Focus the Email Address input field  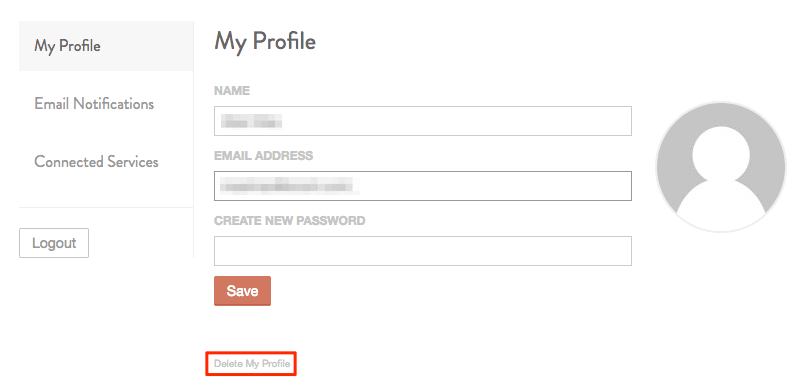click(423, 186)
